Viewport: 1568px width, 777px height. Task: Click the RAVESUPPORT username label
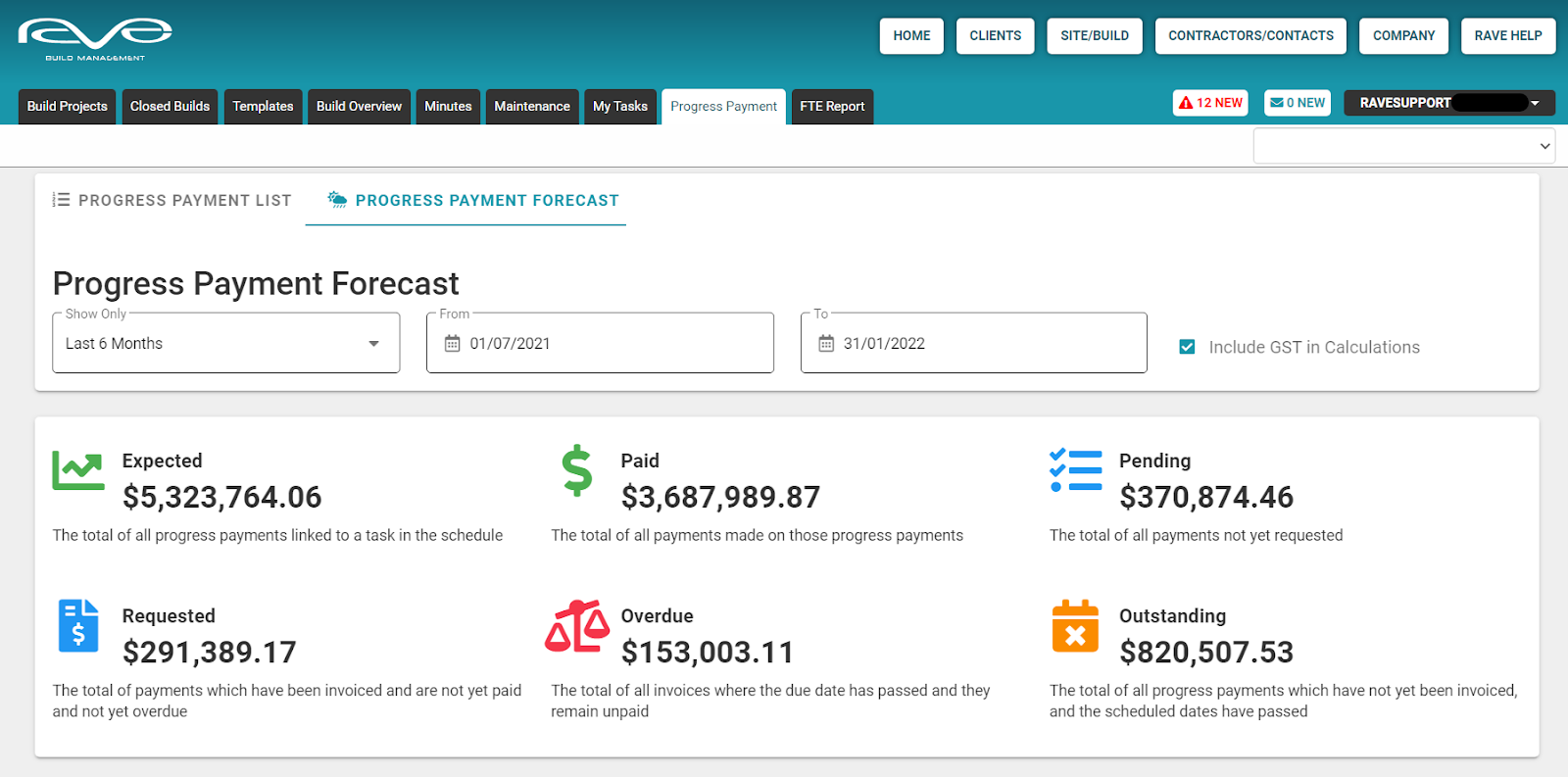[x=1404, y=103]
